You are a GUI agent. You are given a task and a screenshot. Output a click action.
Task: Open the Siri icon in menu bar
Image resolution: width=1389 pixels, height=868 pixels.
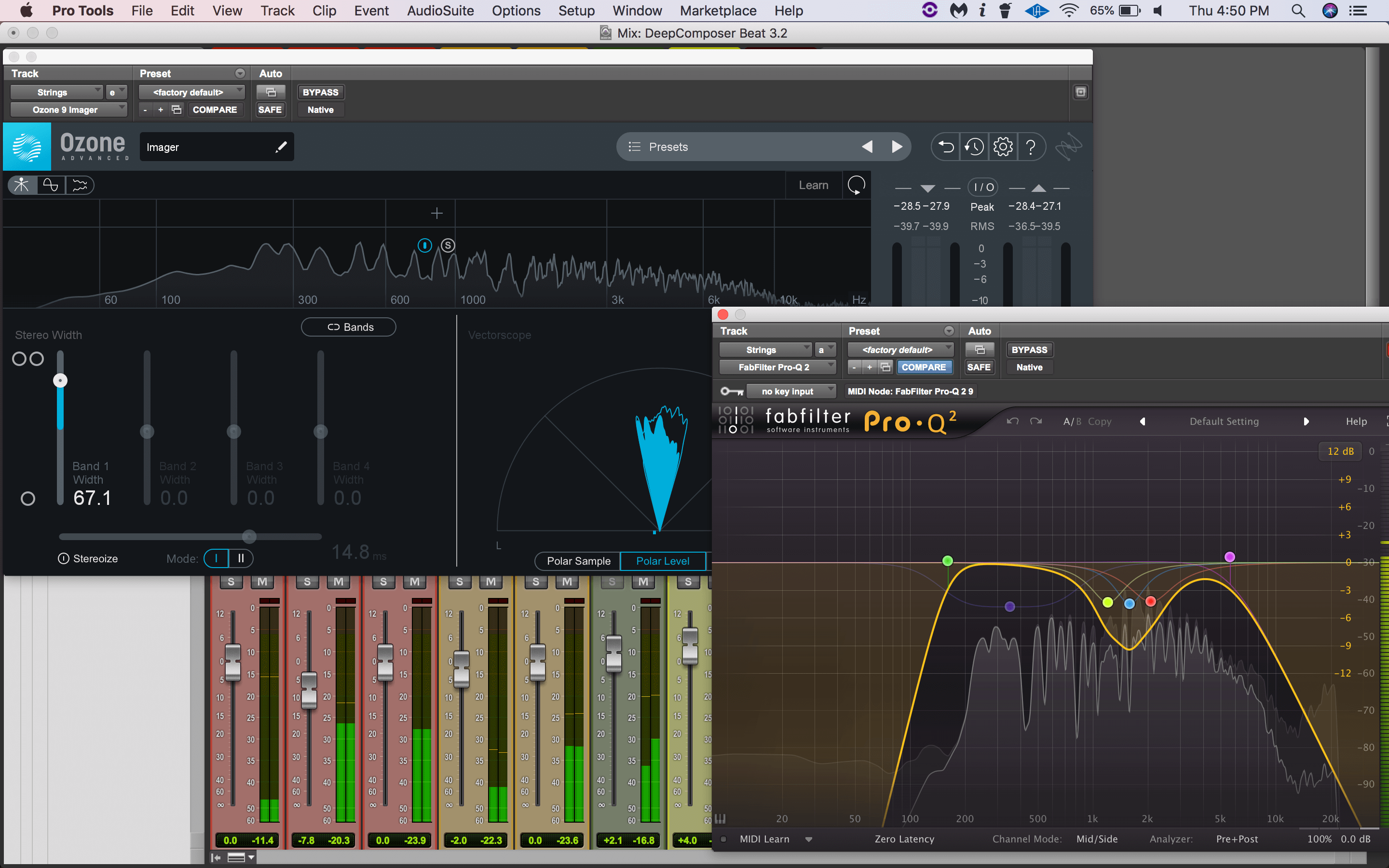point(1330,10)
